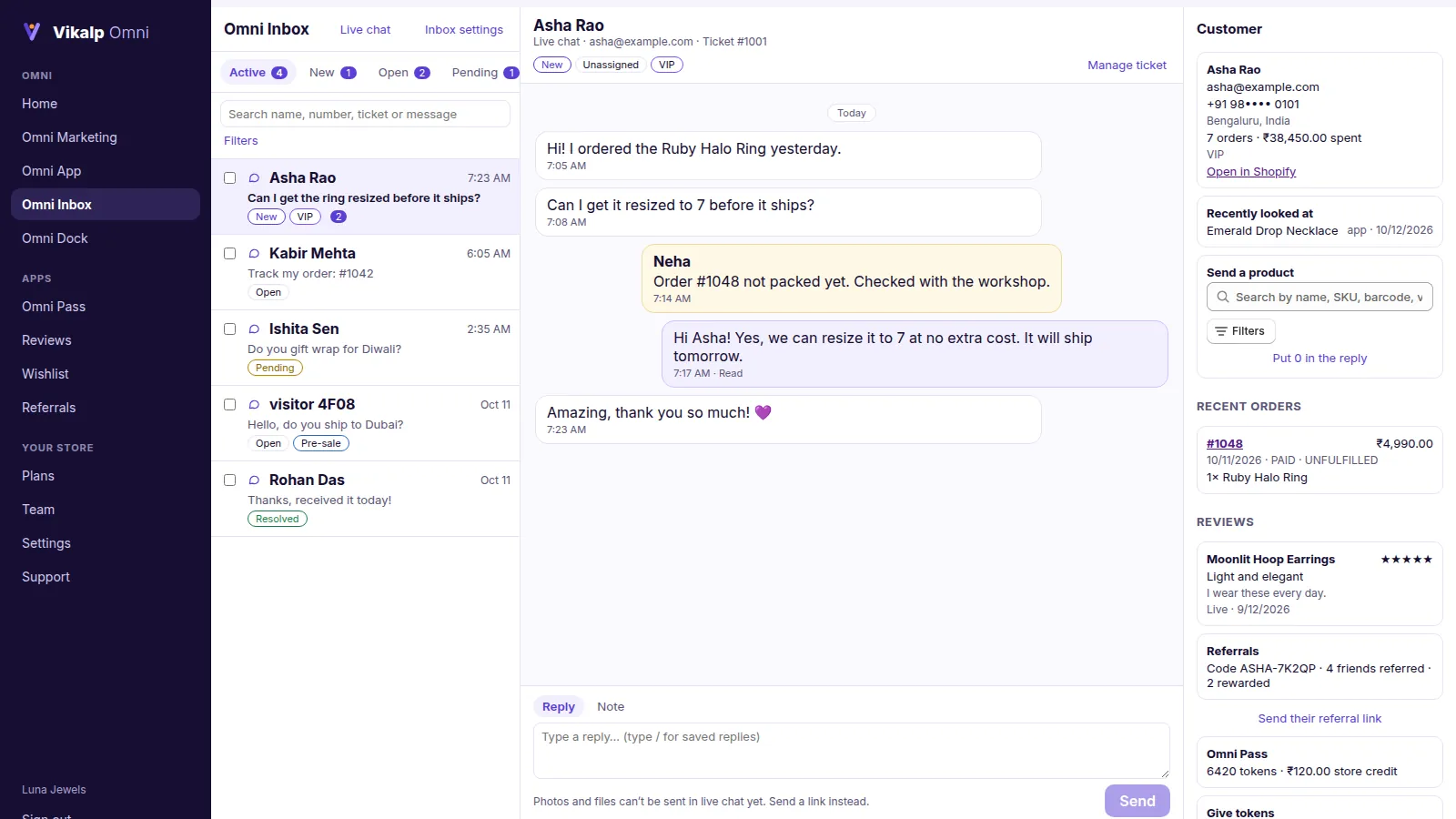Click chat bubble icon beside Asha Rao

point(255,178)
